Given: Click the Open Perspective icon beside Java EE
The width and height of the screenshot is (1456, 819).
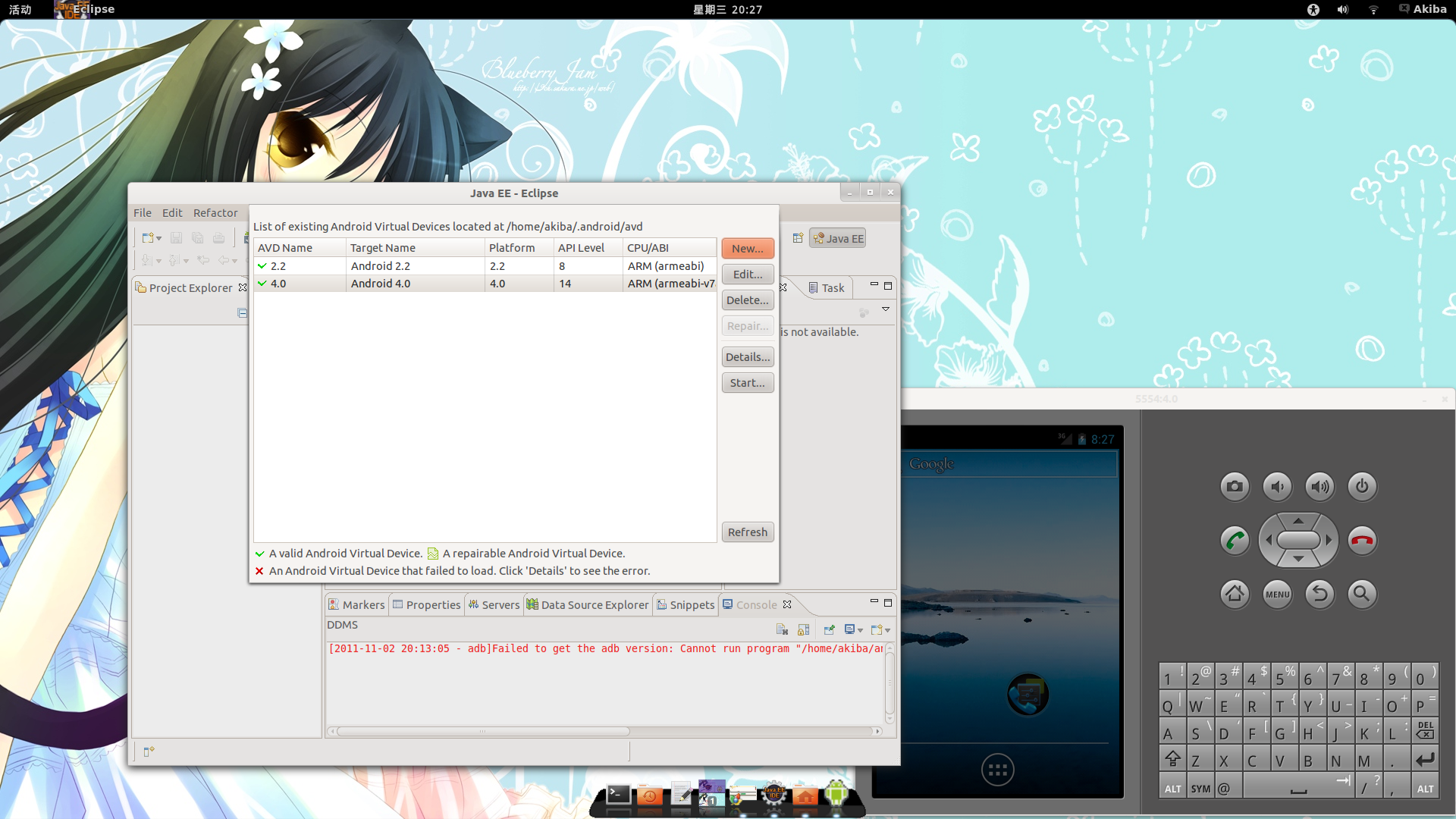Looking at the screenshot, I should click(x=798, y=238).
